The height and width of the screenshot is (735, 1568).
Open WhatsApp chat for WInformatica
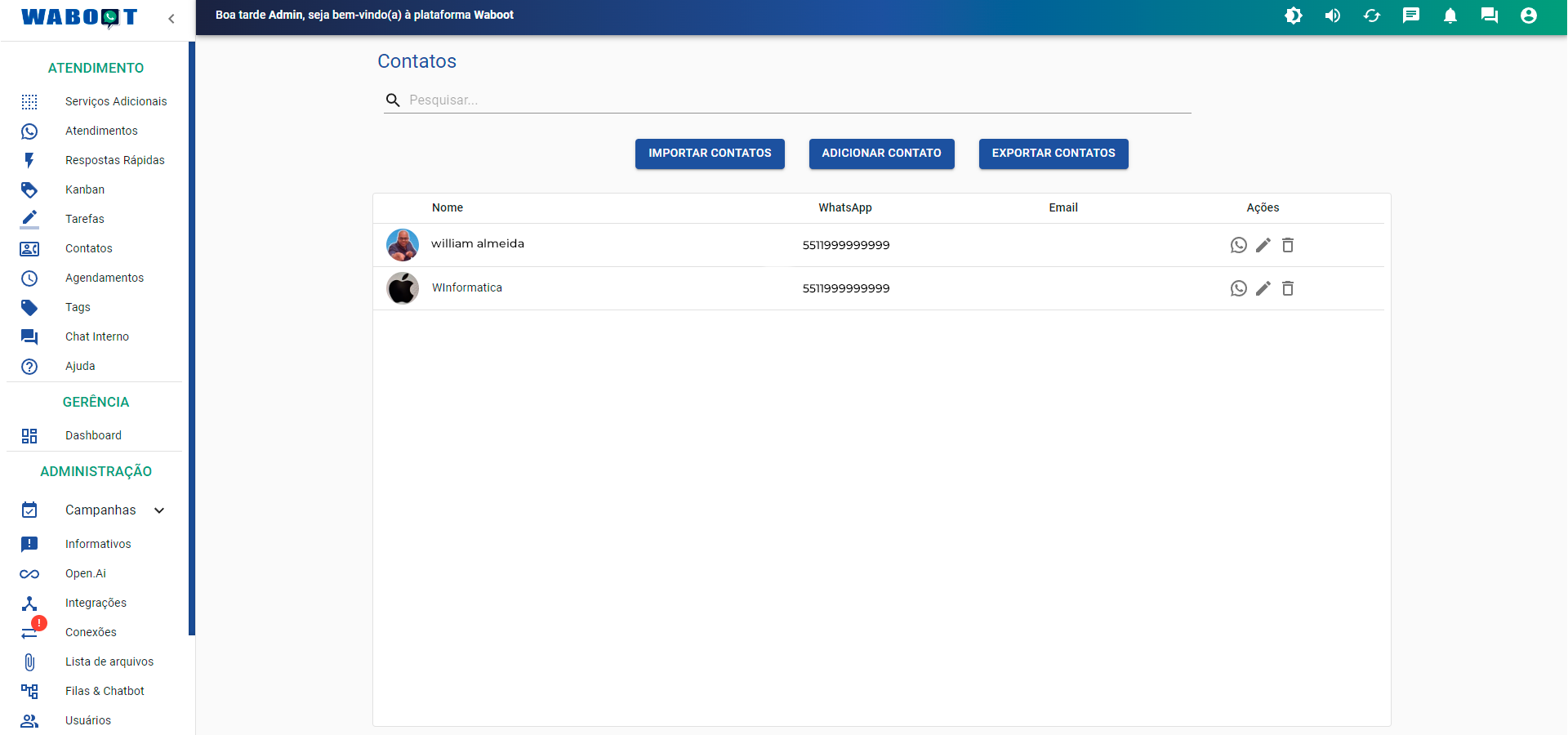[1239, 288]
